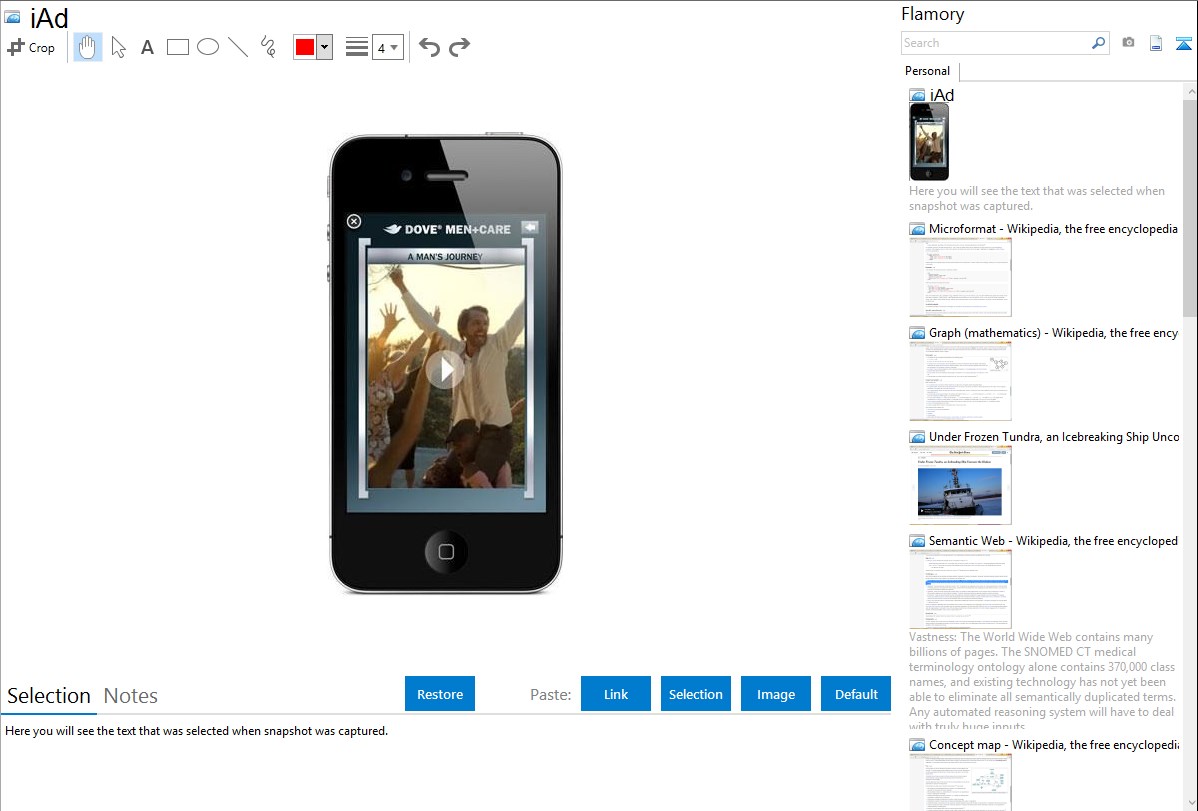This screenshot has height=811, width=1198.
Task: Select the Crop tool
Action: click(31, 47)
